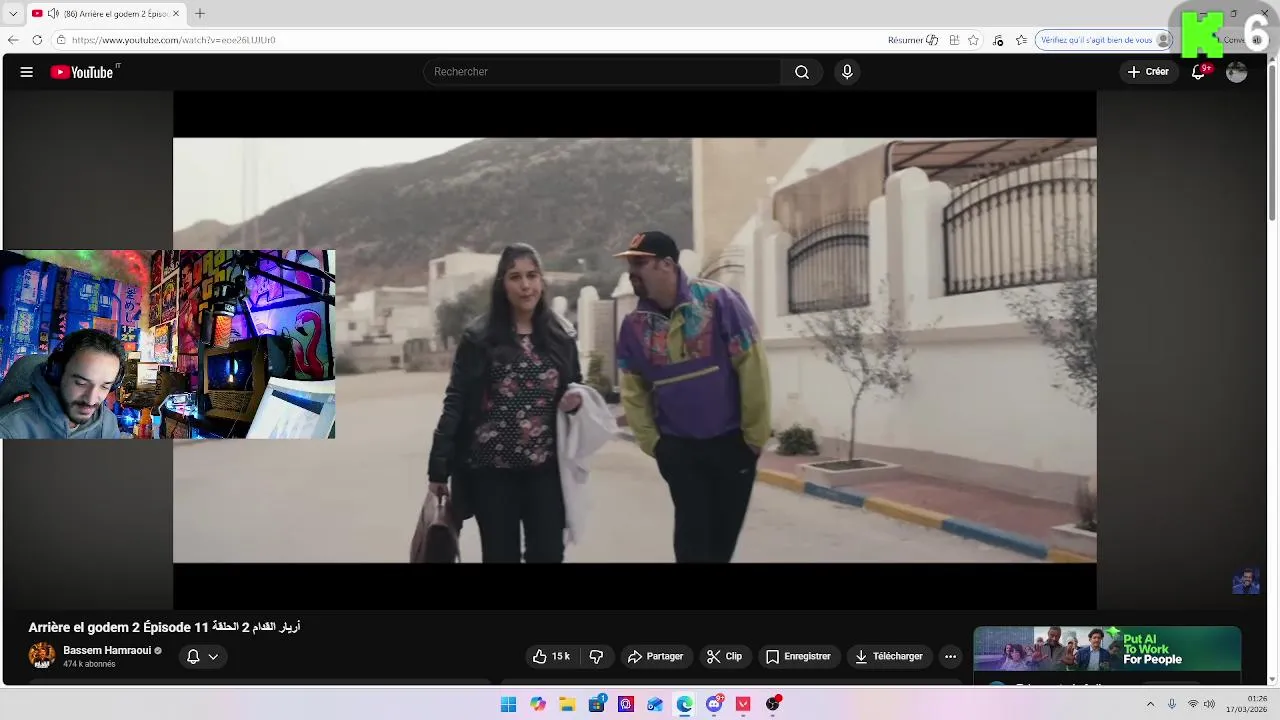The width and height of the screenshot is (1280, 720).
Task: Click the Partager share button
Action: point(655,656)
